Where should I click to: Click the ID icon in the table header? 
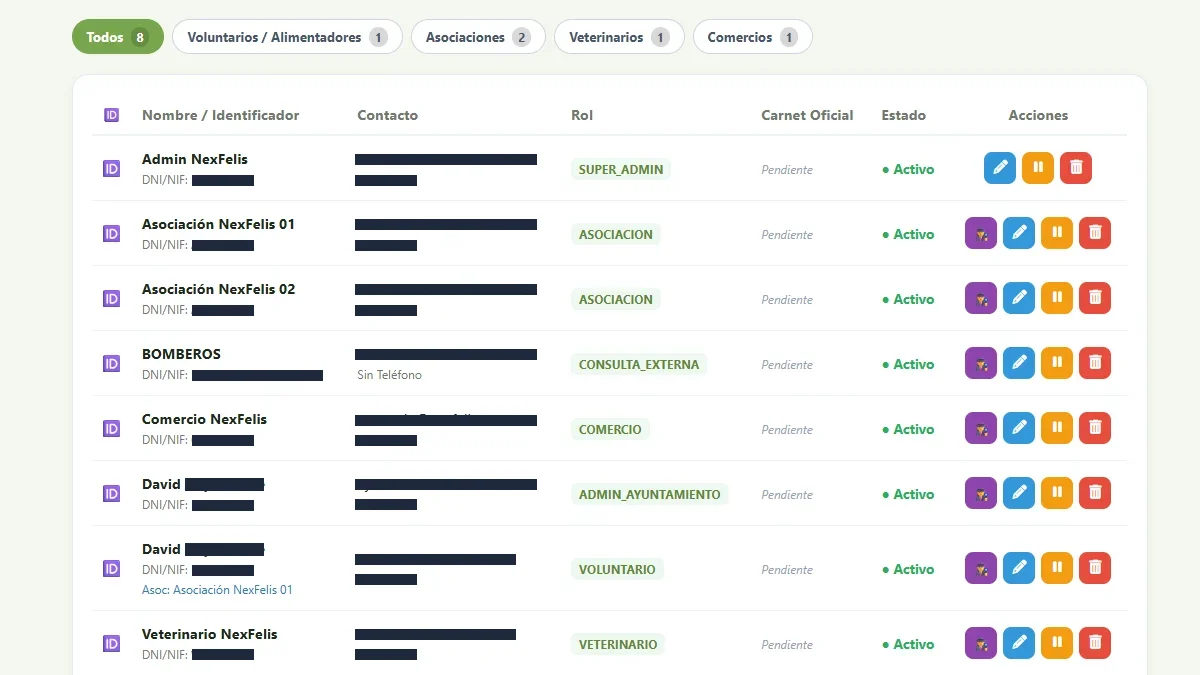coord(112,115)
